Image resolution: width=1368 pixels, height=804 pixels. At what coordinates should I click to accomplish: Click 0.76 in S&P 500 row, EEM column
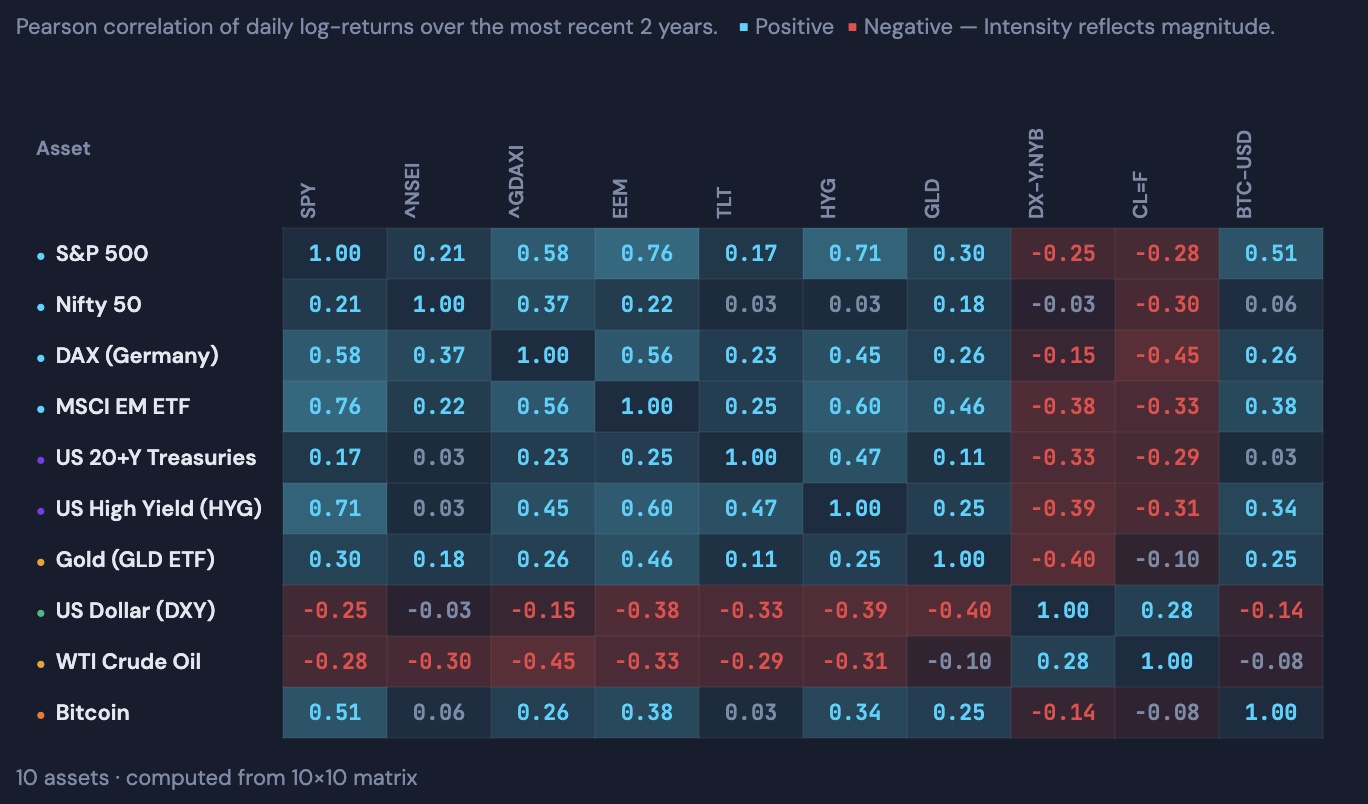click(x=647, y=254)
